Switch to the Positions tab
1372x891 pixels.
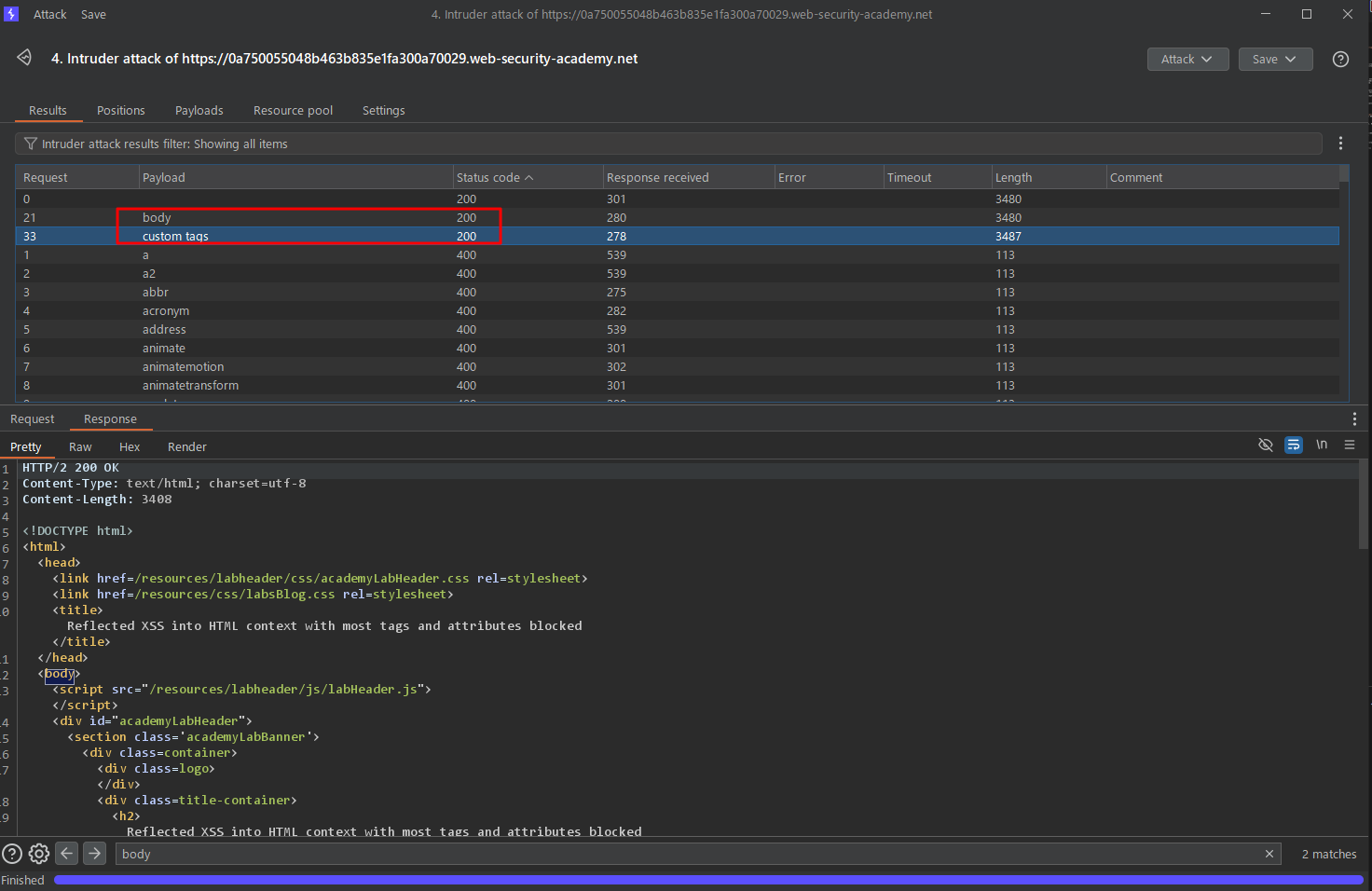[x=121, y=110]
